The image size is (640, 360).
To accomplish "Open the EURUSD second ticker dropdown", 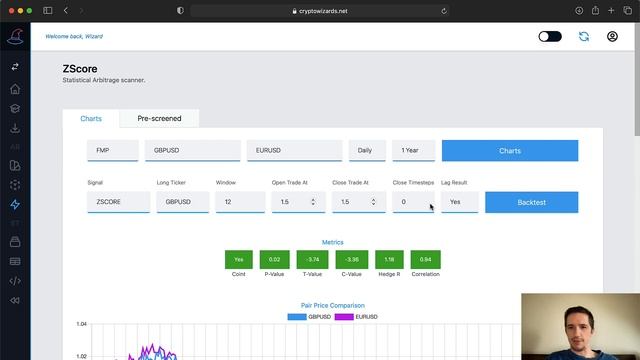I will pos(294,151).
